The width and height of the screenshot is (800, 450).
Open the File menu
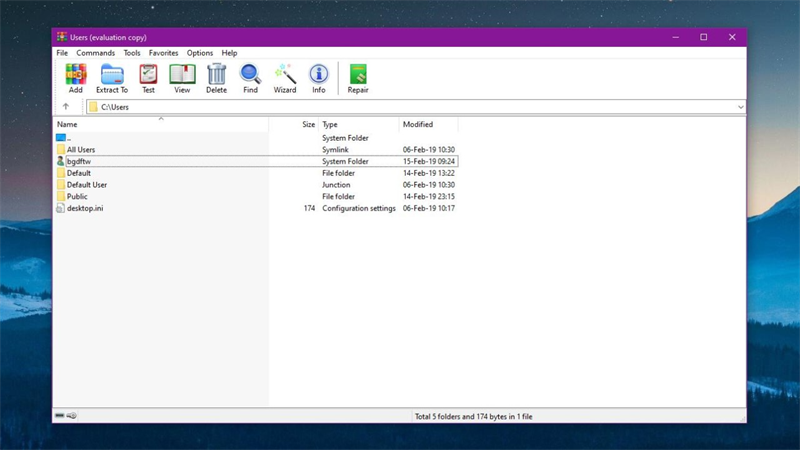(62, 53)
